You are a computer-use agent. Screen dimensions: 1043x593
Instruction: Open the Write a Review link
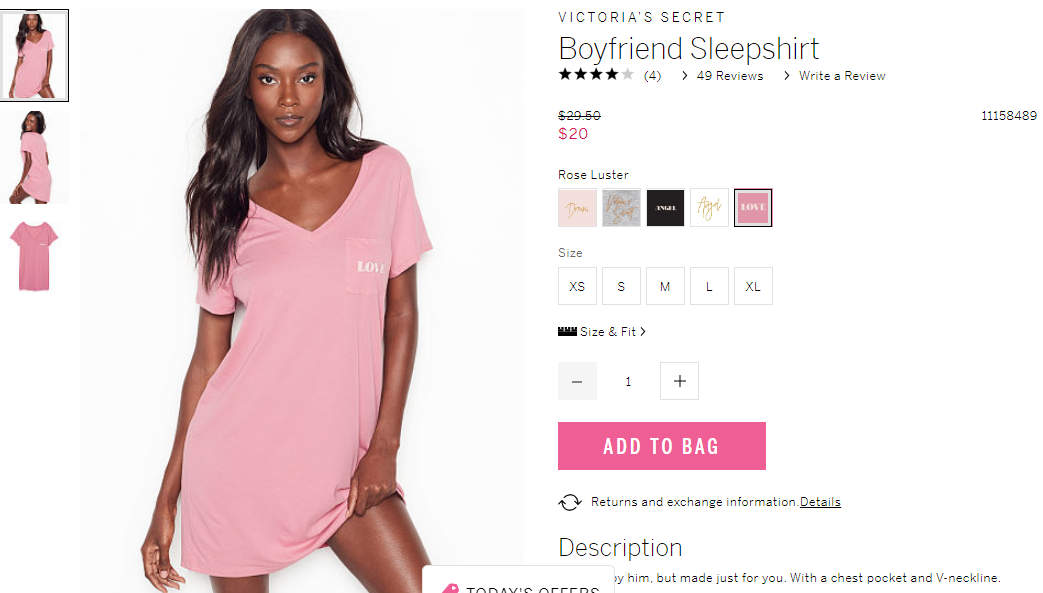[841, 76]
